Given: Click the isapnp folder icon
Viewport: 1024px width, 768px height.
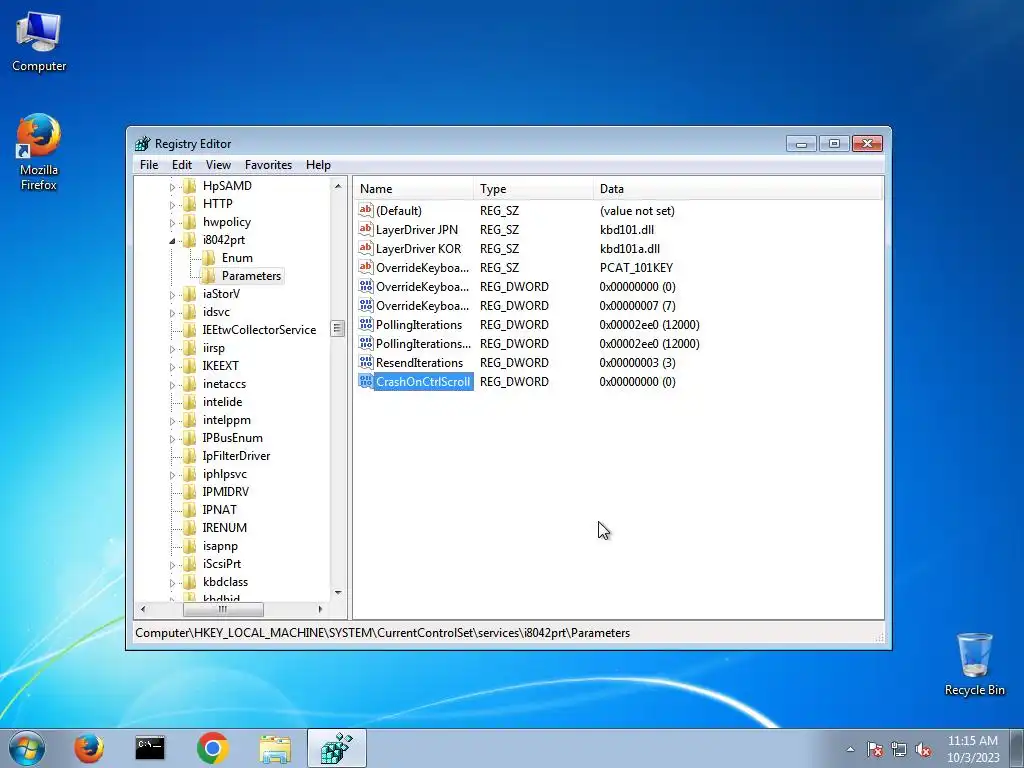Looking at the screenshot, I should click(x=189, y=546).
